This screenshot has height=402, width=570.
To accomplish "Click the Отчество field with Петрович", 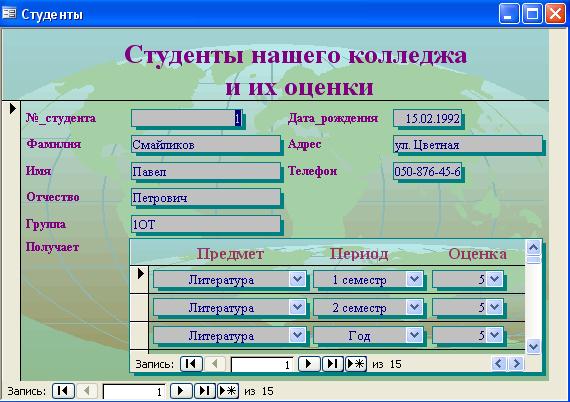I will pos(206,198).
